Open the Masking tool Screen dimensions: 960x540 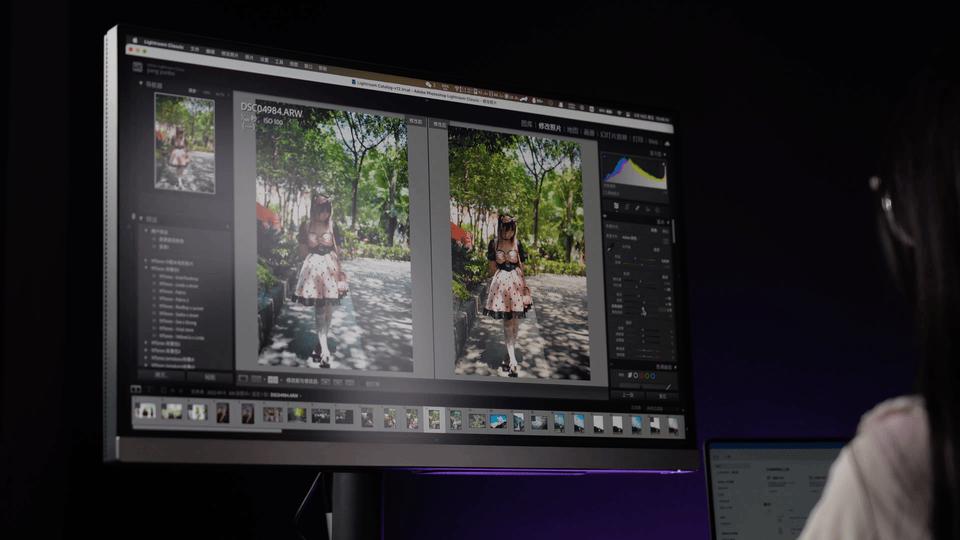pos(658,211)
